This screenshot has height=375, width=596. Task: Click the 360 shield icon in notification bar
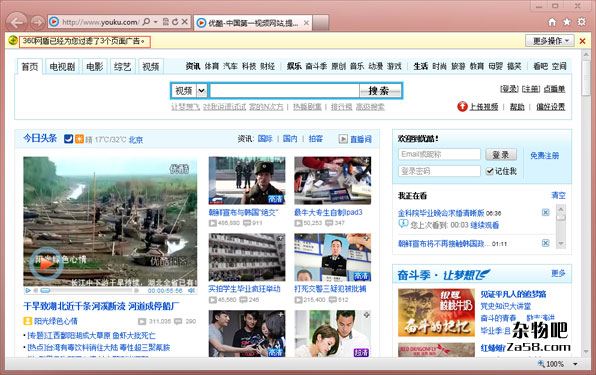[13, 40]
